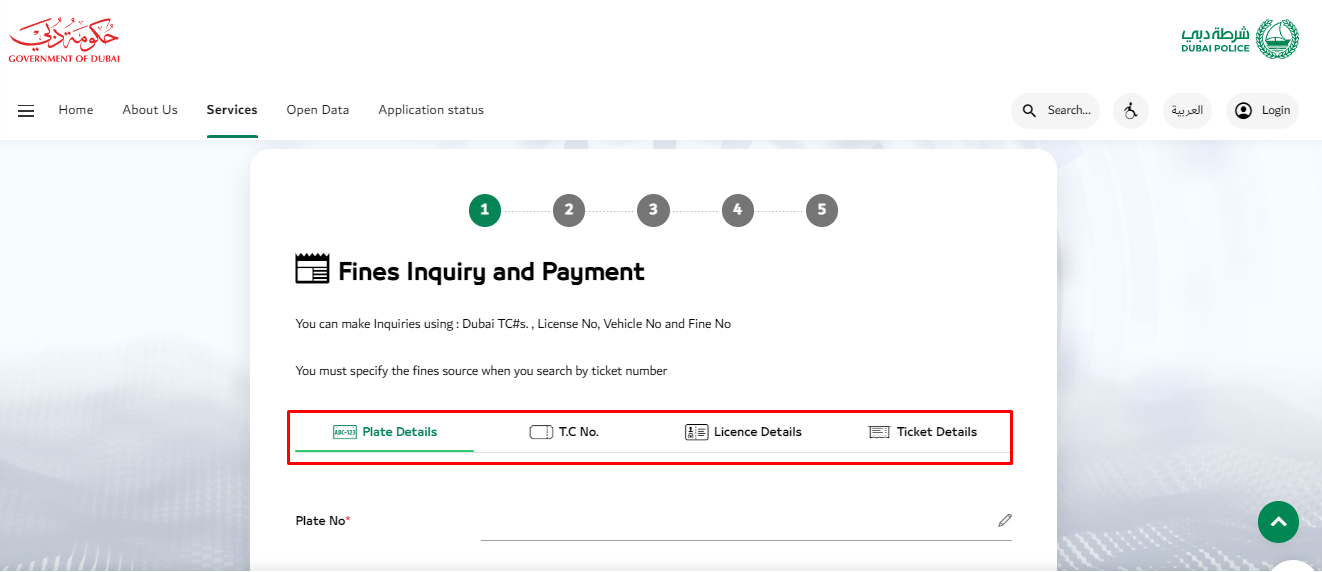Click the Government of Dubai logo
The height and width of the screenshot is (572, 1322).
64,41
